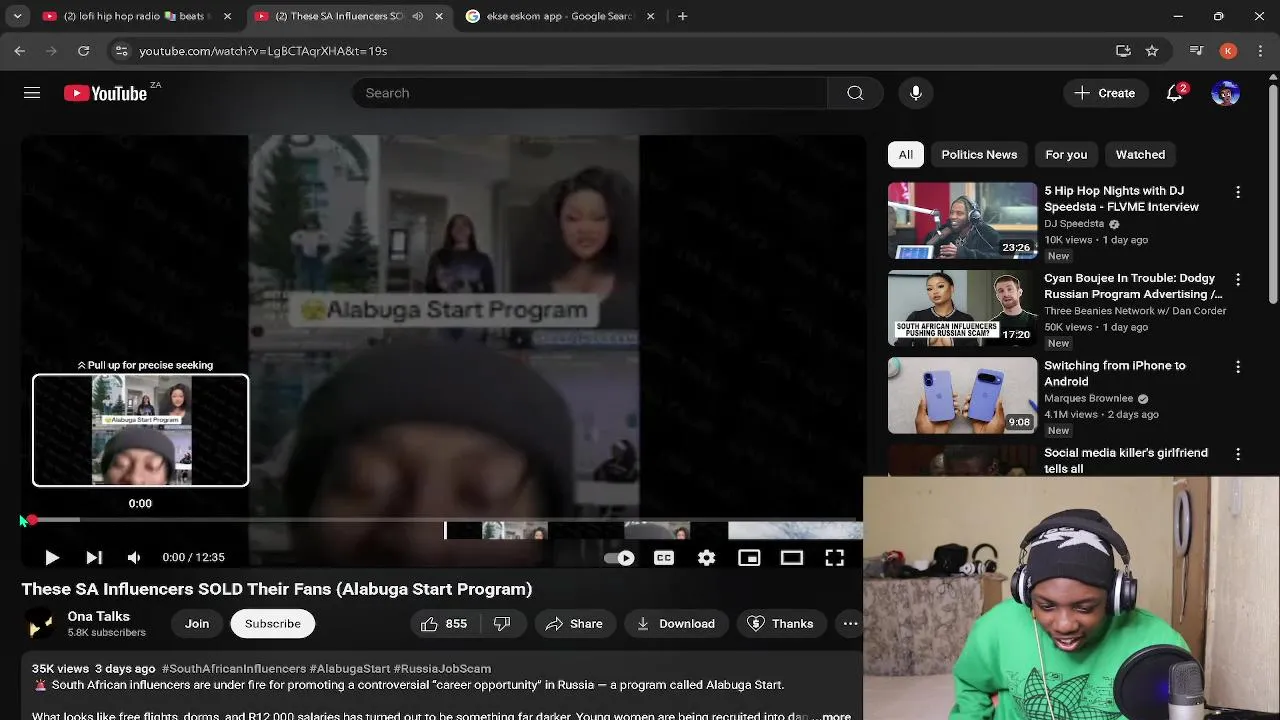Open options for Cyan Boujee video
The width and height of the screenshot is (1280, 720).
(1238, 280)
